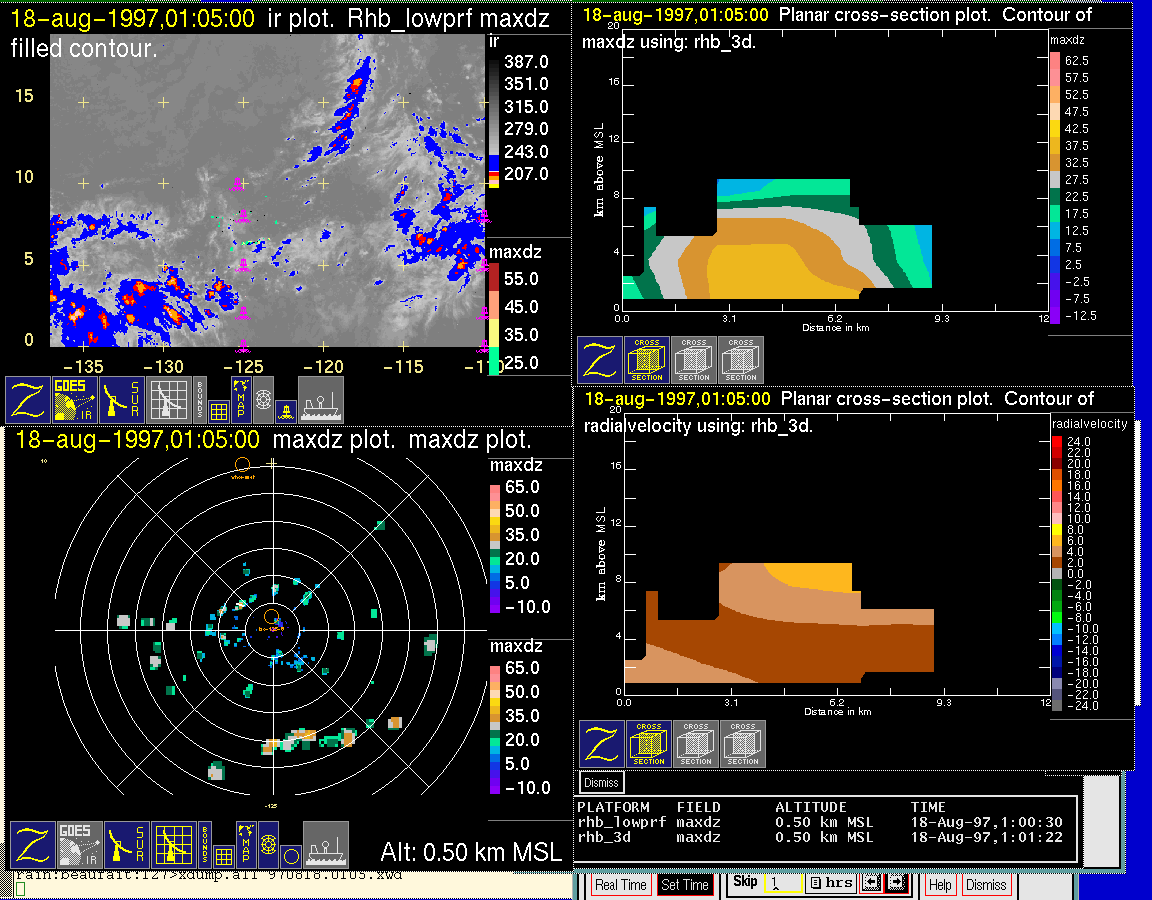The image size is (1152, 900).
Task: Select the SUR radar surveillance icon in top plot
Action: pos(124,400)
